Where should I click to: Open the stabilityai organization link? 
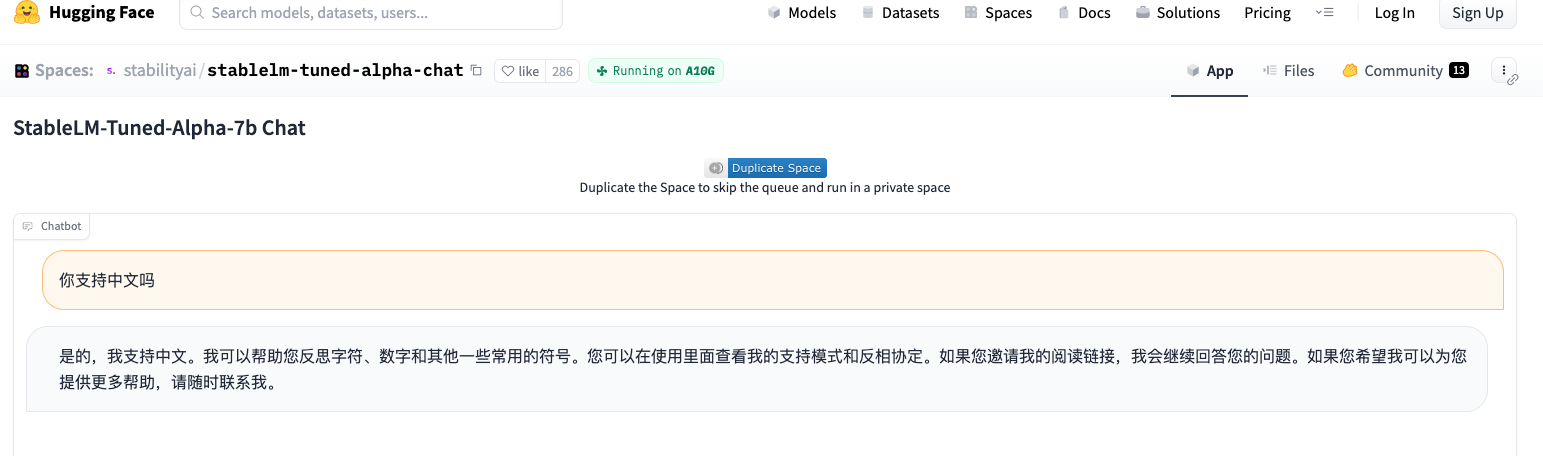pos(159,71)
